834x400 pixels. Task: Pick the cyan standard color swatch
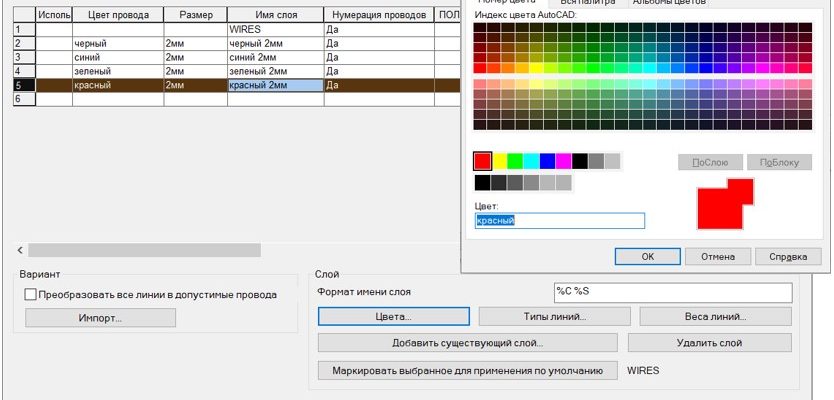tap(531, 161)
